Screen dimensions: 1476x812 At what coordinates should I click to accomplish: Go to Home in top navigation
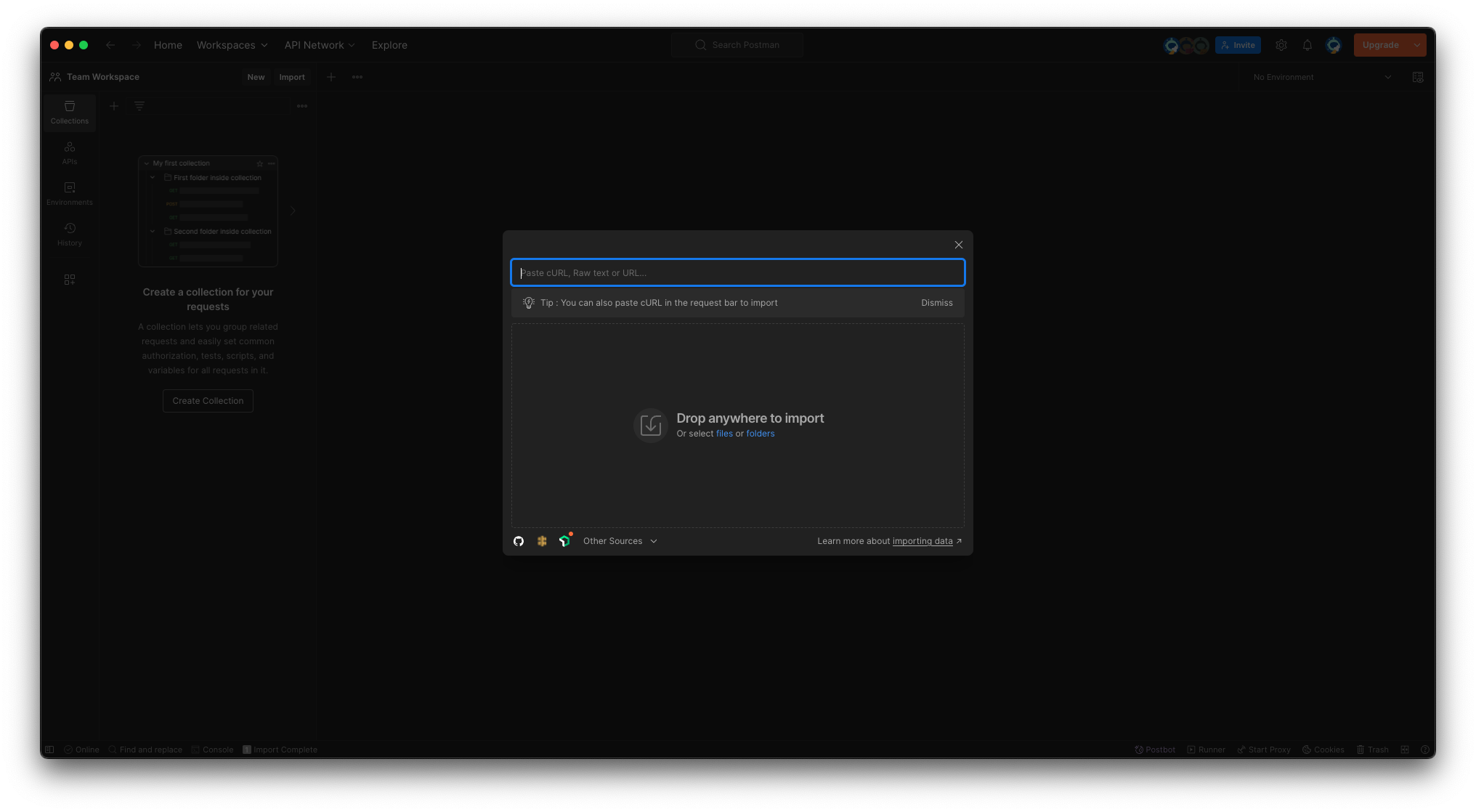click(168, 45)
